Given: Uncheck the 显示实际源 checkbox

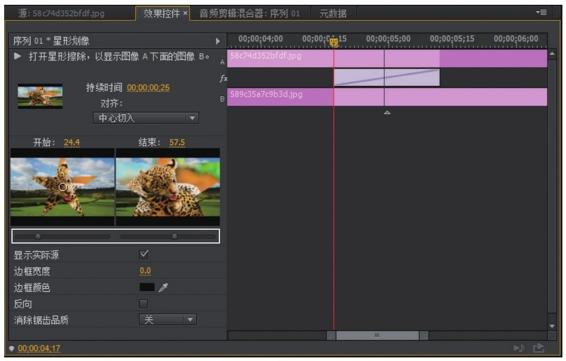Looking at the screenshot, I should tap(144, 254).
